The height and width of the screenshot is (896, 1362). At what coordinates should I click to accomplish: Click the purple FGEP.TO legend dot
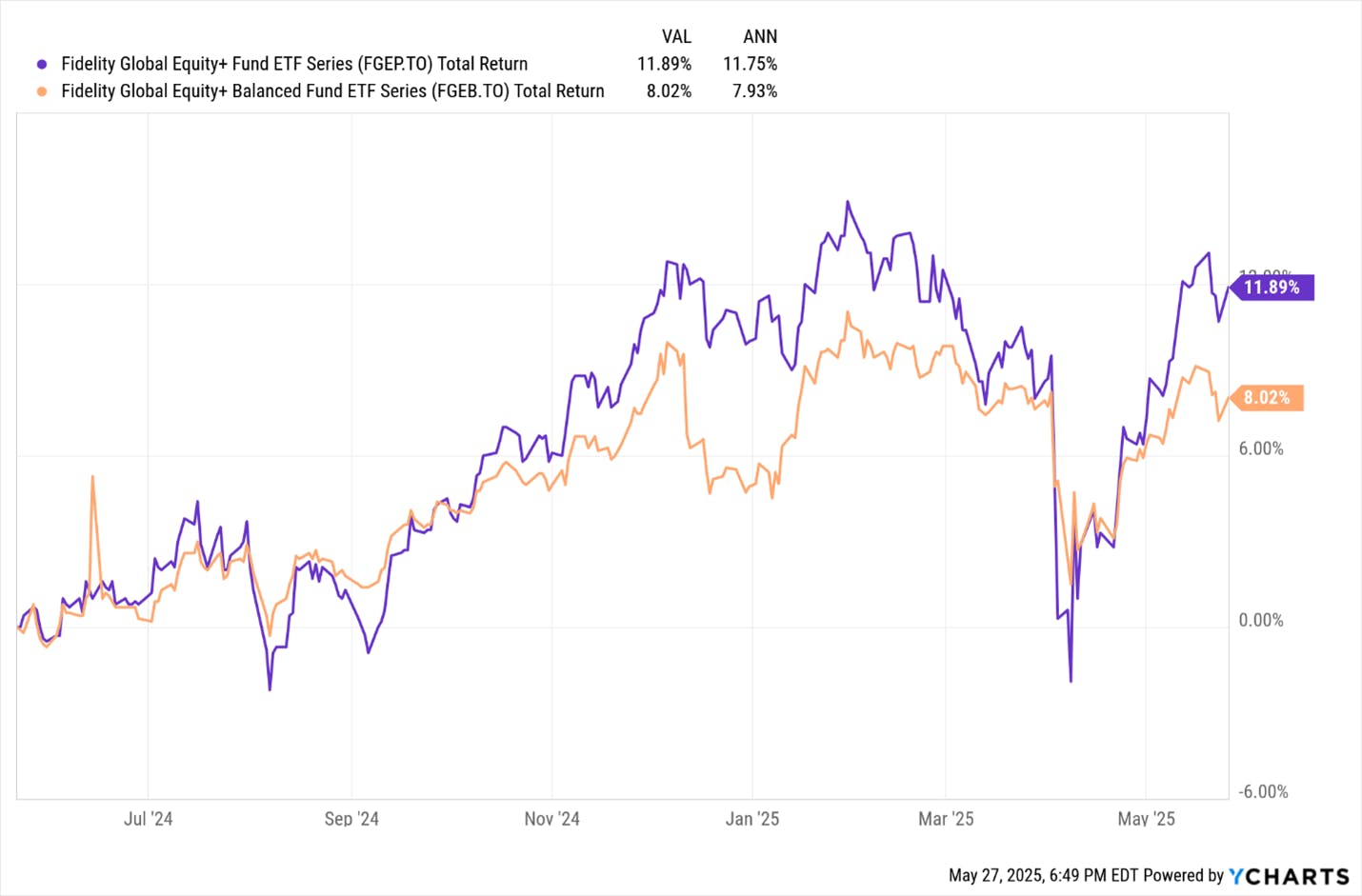[x=42, y=65]
